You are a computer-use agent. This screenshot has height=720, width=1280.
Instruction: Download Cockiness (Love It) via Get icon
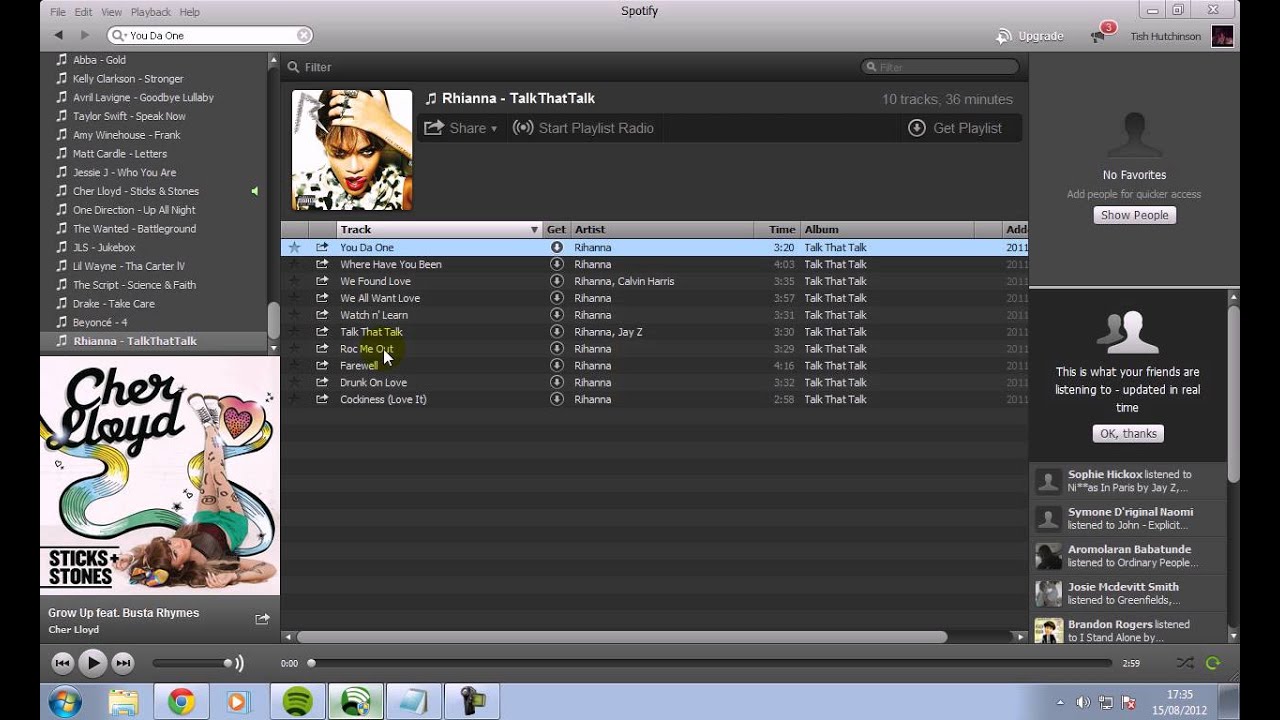557,399
